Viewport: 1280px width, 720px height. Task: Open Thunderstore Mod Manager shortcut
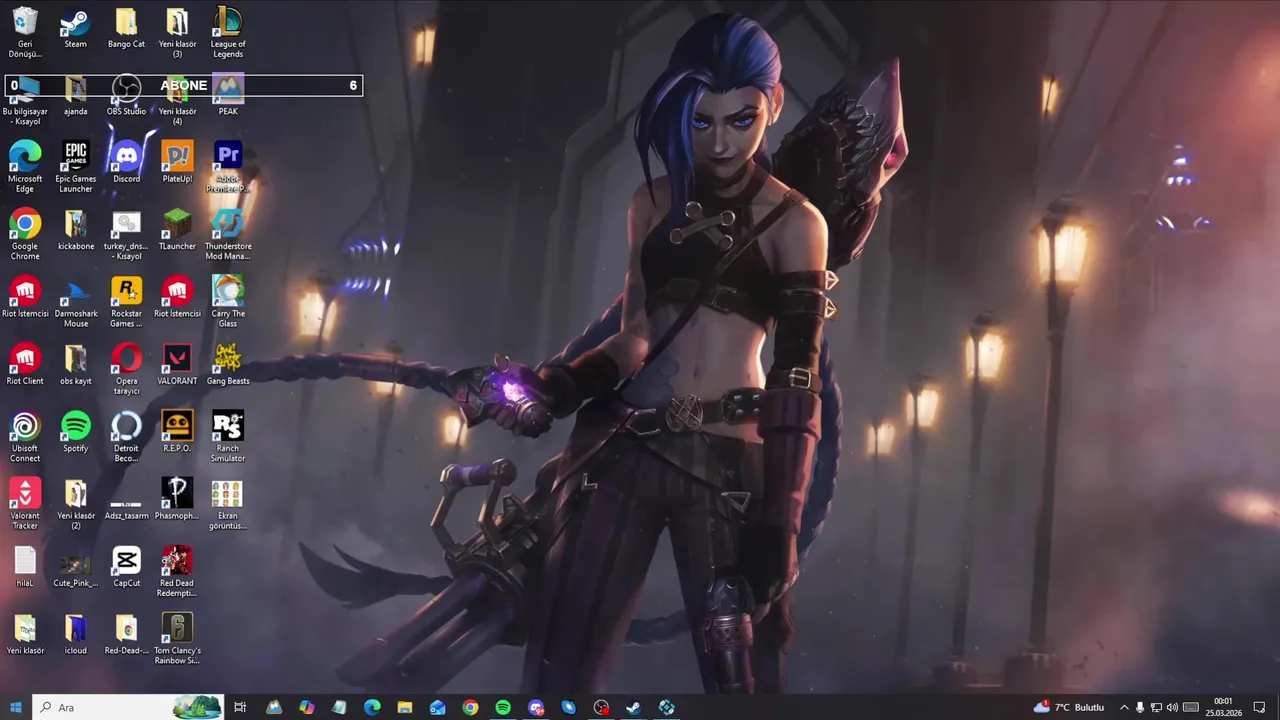pos(228,234)
